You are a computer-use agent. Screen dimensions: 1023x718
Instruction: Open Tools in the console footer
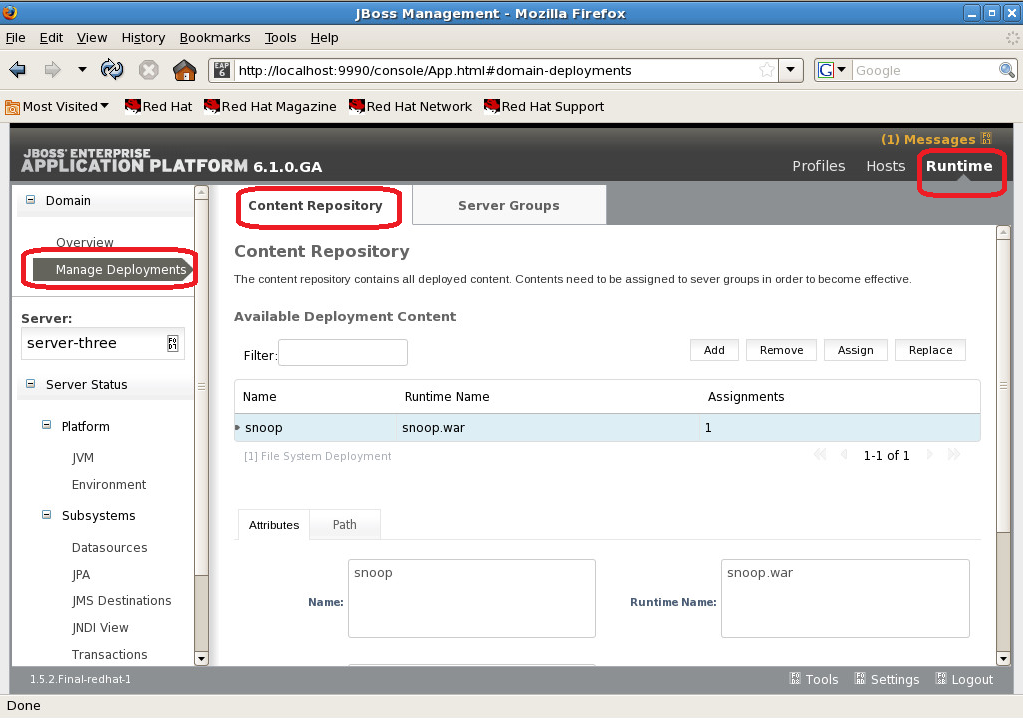814,680
